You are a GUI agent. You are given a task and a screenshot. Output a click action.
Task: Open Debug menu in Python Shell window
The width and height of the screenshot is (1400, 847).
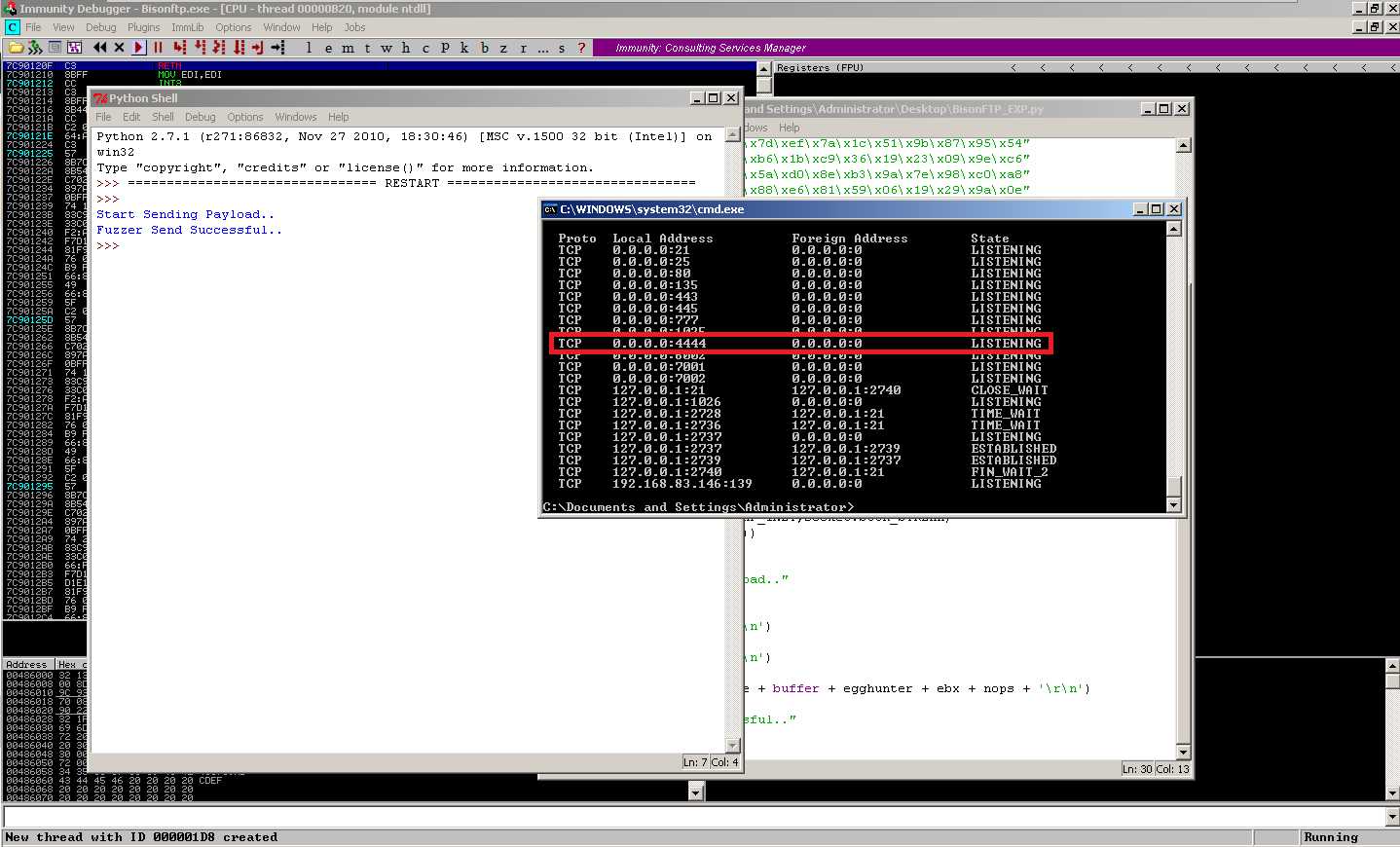click(200, 117)
